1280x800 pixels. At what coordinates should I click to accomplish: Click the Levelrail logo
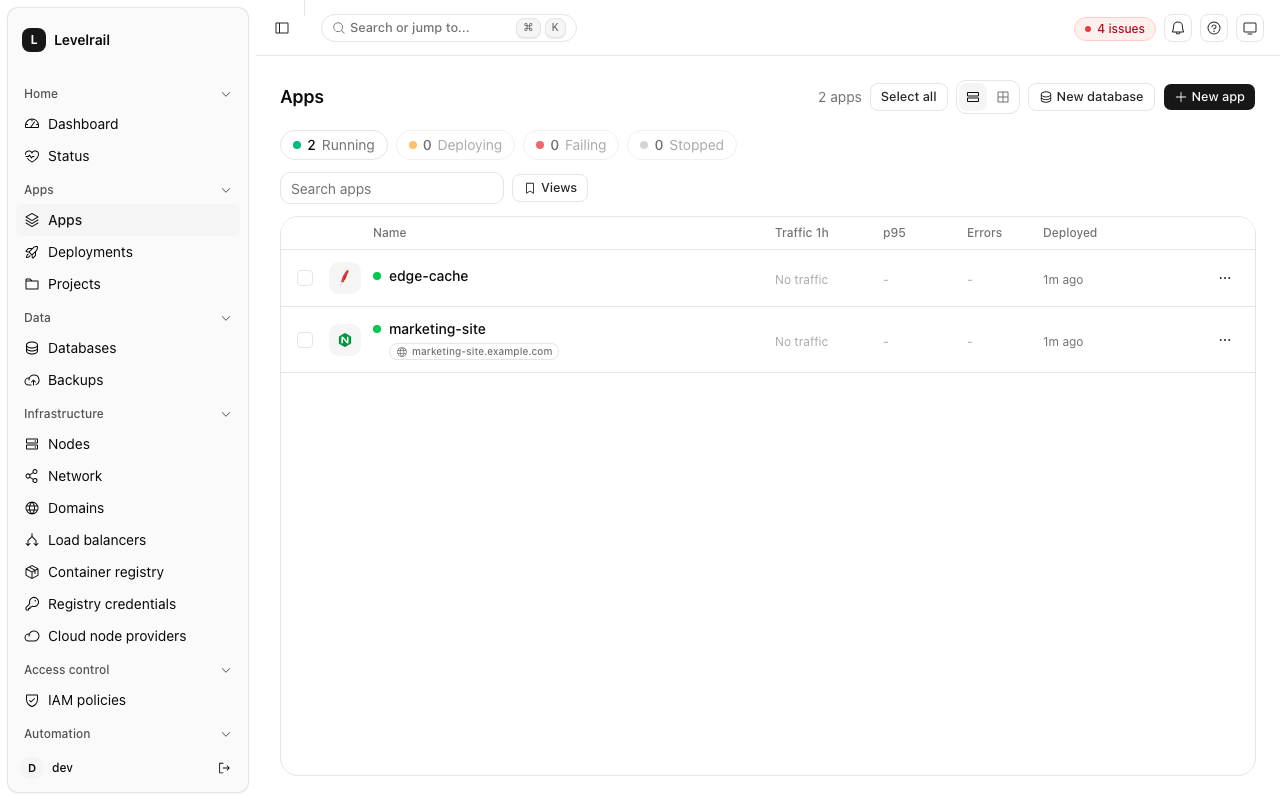(x=34, y=40)
